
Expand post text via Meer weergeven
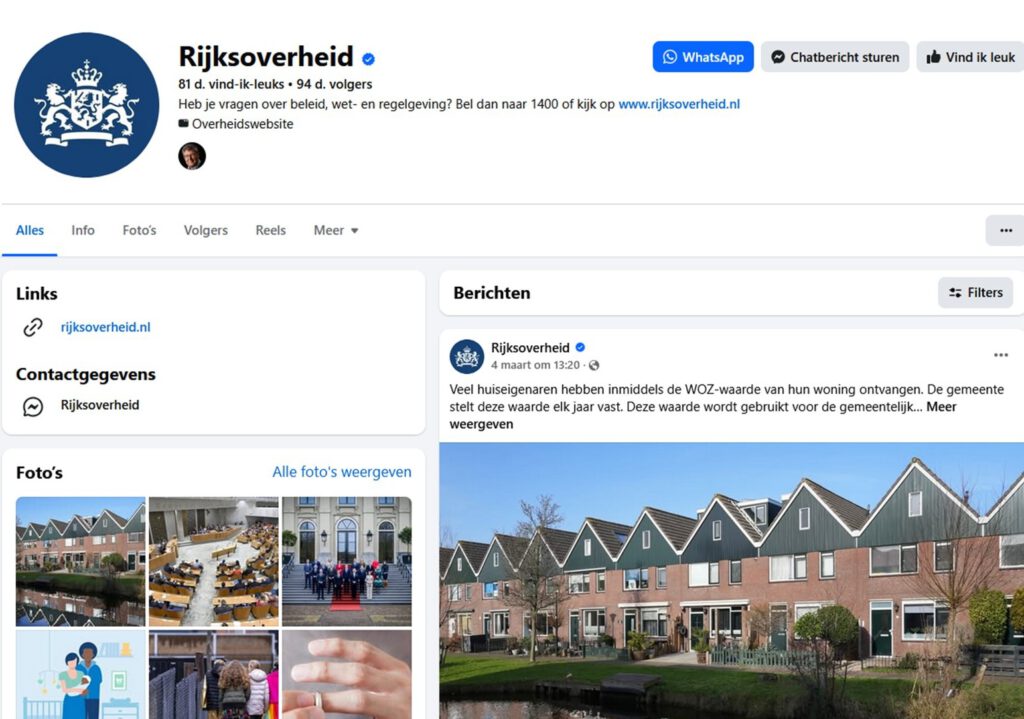[703, 415]
